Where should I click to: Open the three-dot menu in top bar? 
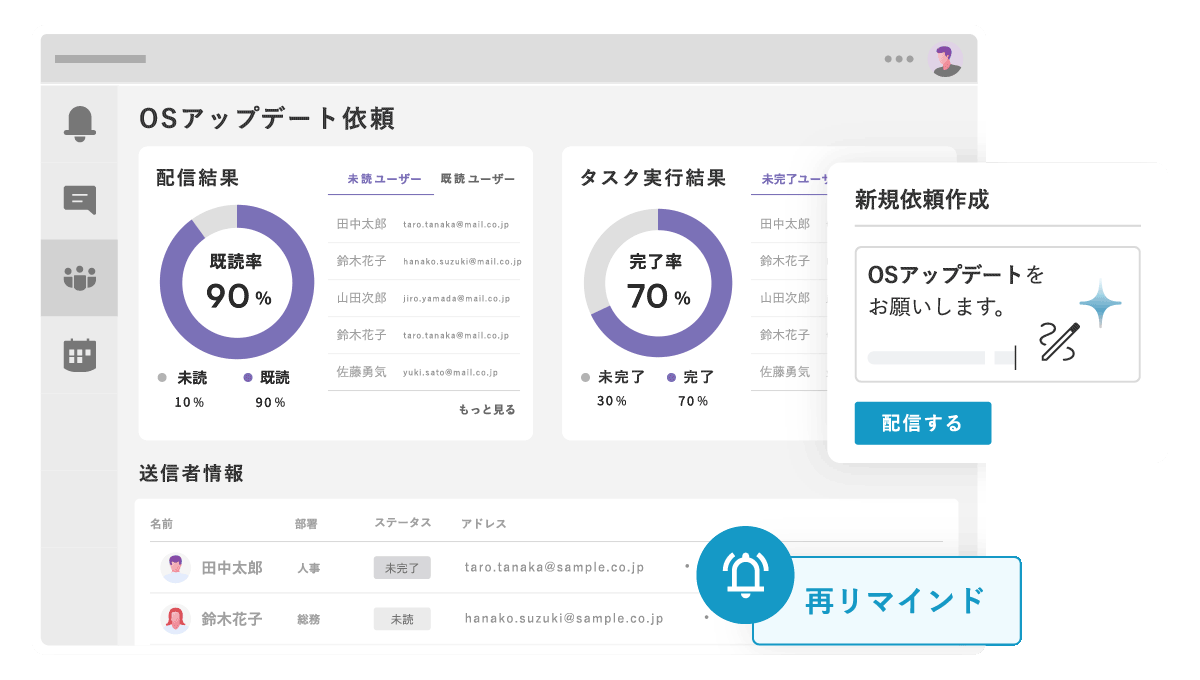pyautogui.click(x=899, y=59)
